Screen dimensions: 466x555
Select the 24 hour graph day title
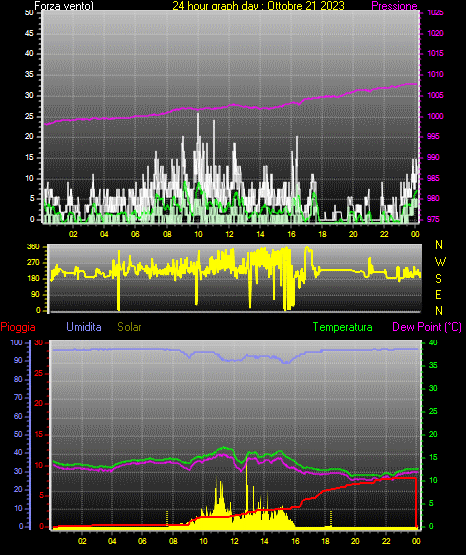click(x=258, y=6)
